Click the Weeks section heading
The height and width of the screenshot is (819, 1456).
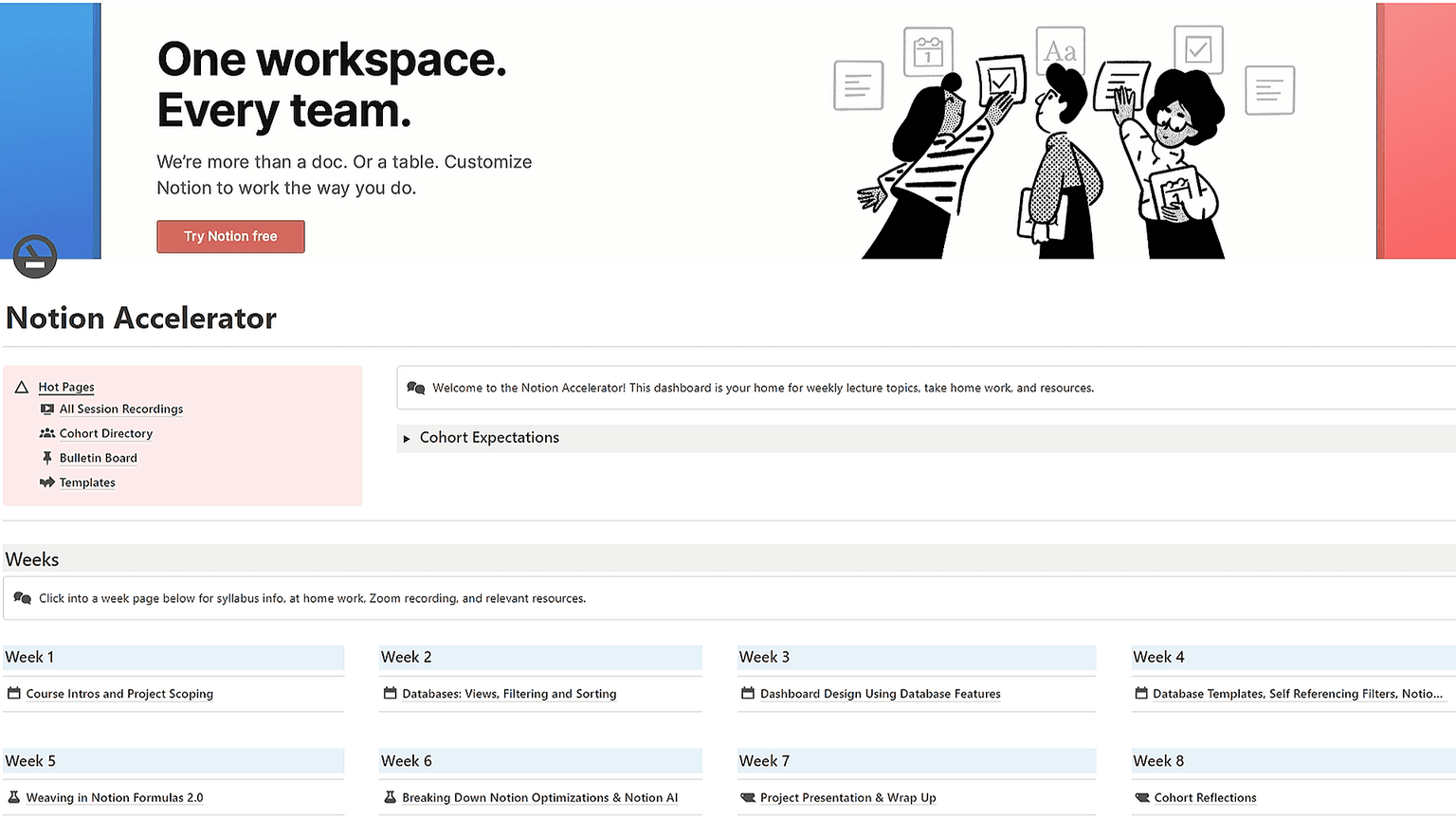[32, 559]
